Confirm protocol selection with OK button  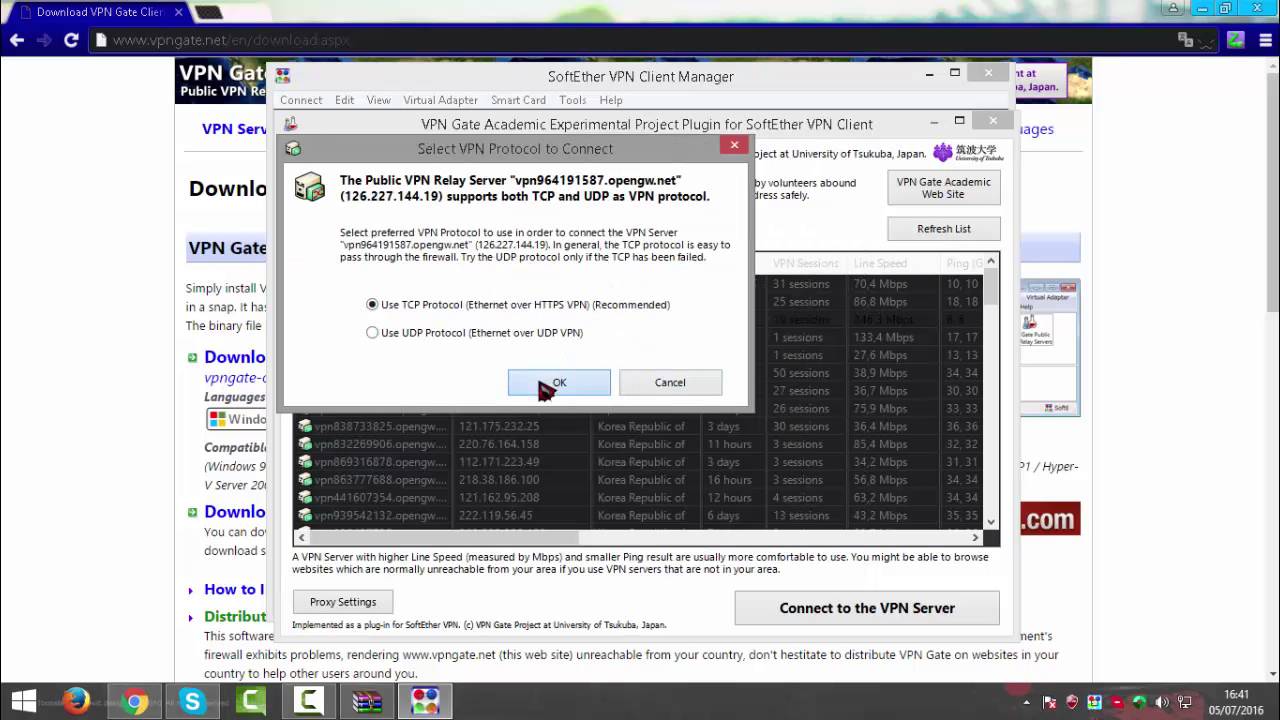pos(559,382)
